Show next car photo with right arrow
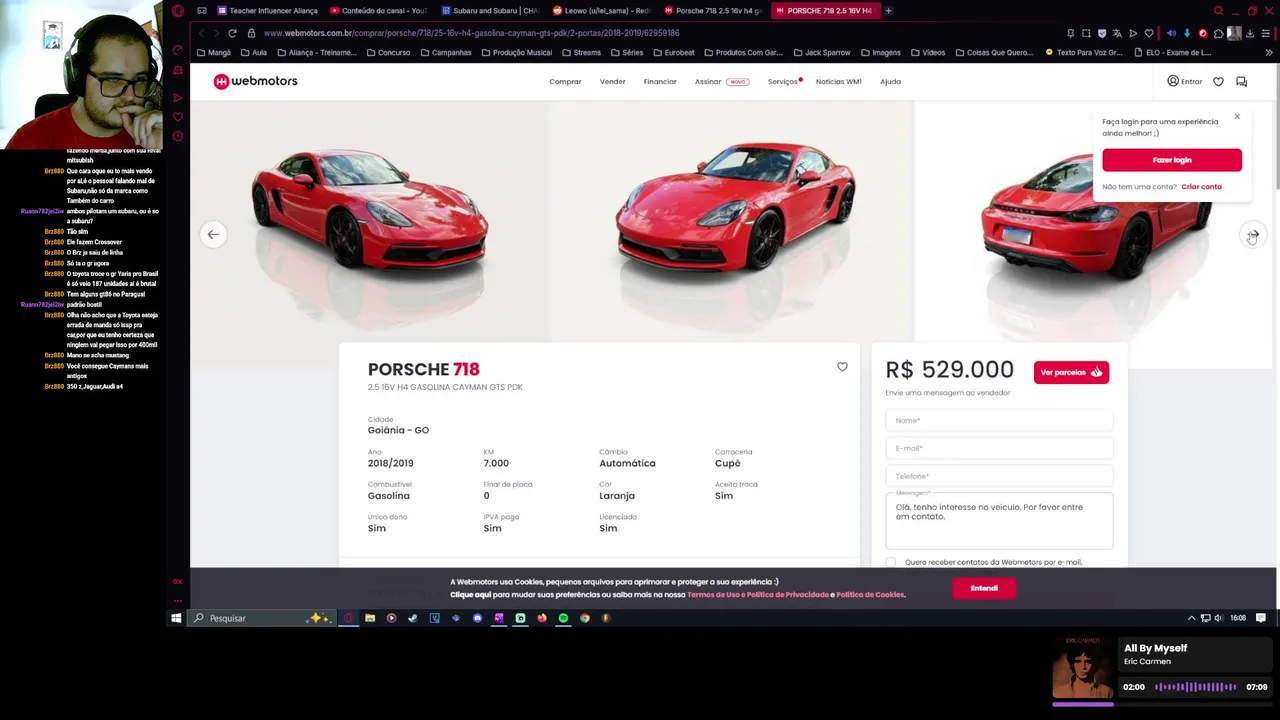 [1252, 234]
